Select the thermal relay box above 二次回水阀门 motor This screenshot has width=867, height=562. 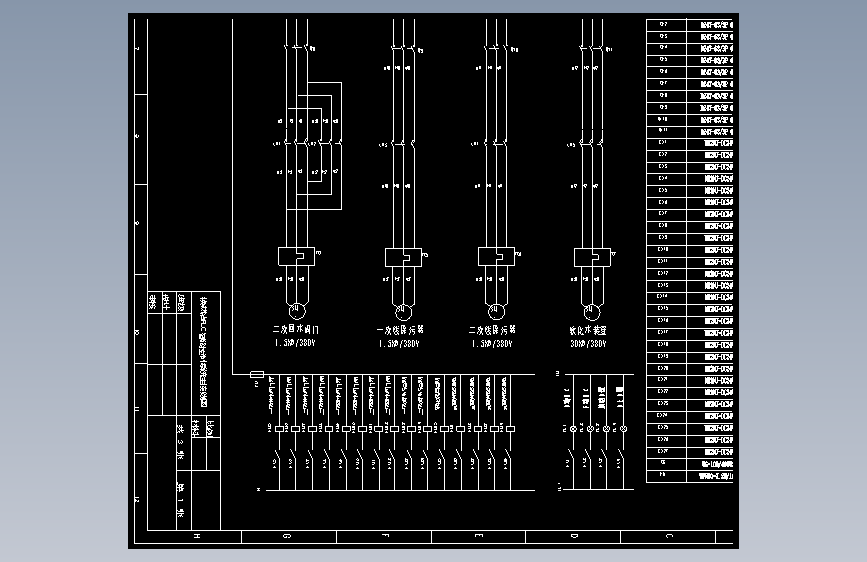(x=296, y=256)
